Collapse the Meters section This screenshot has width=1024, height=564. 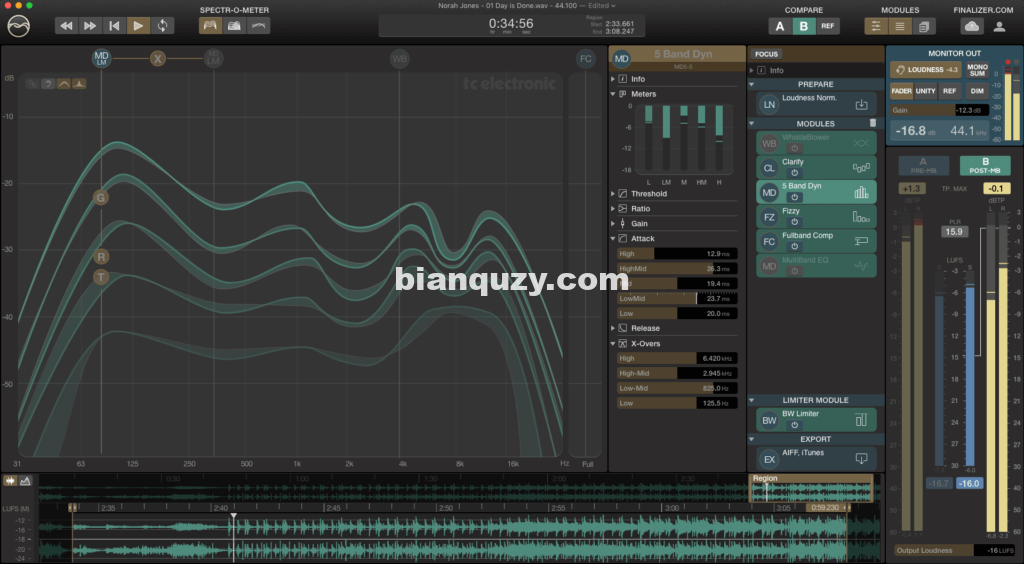point(613,94)
